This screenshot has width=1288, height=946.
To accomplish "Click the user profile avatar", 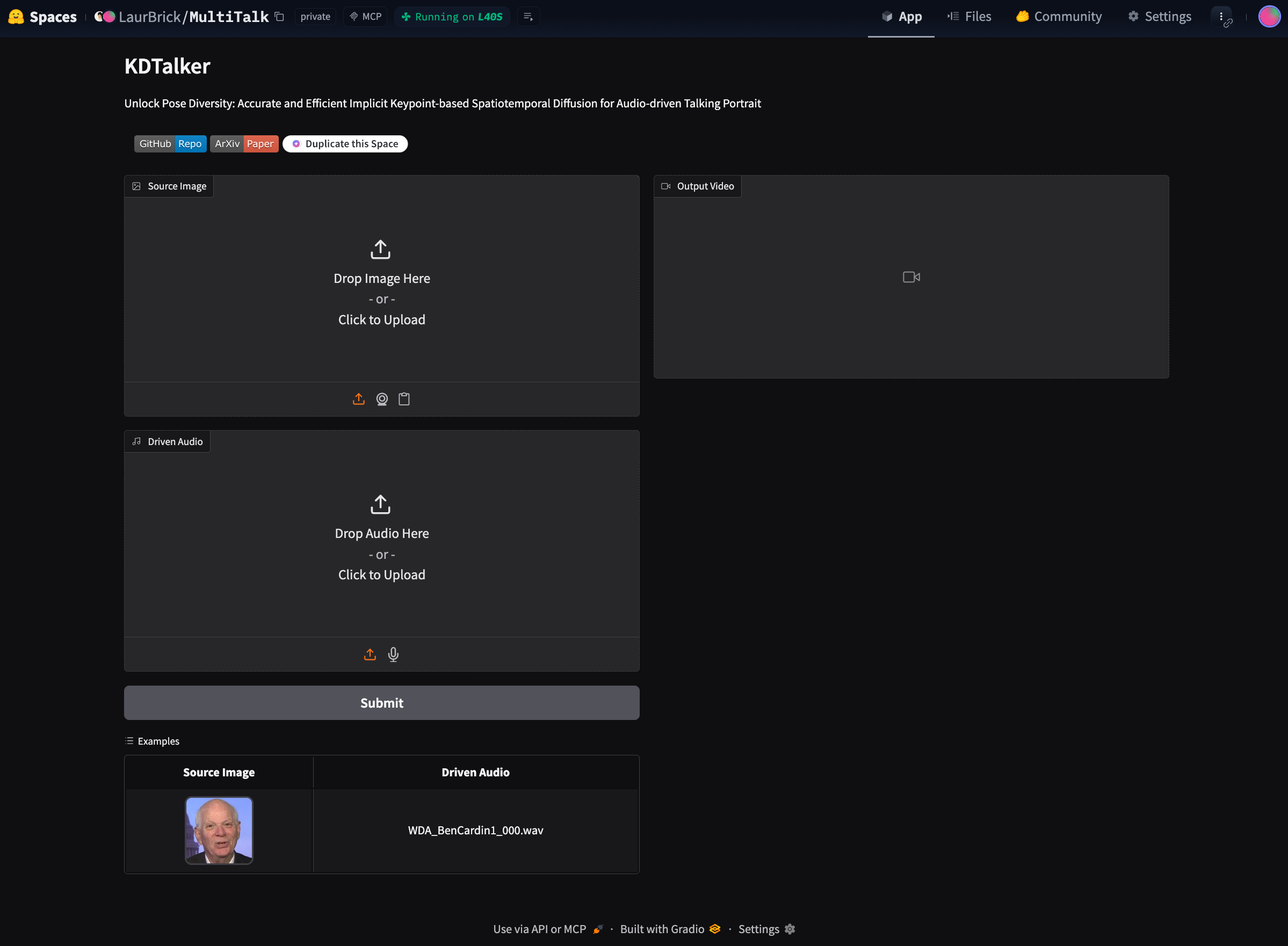I will (1269, 17).
